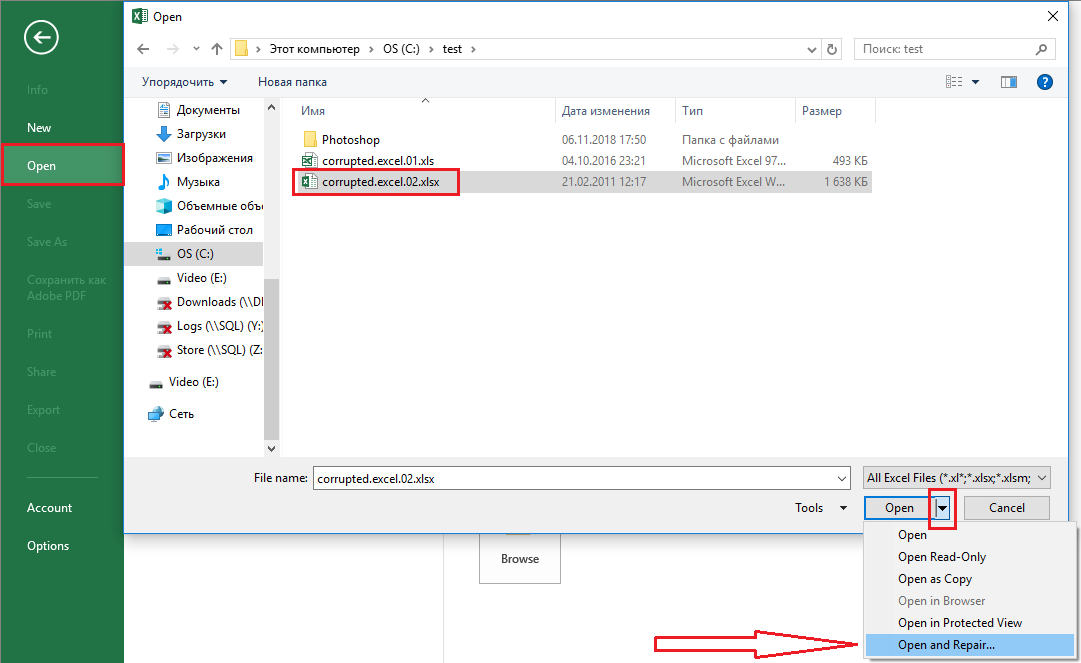This screenshot has height=663, width=1081.
Task: Select corrupted.excel.01.xls file
Action: tap(378, 160)
